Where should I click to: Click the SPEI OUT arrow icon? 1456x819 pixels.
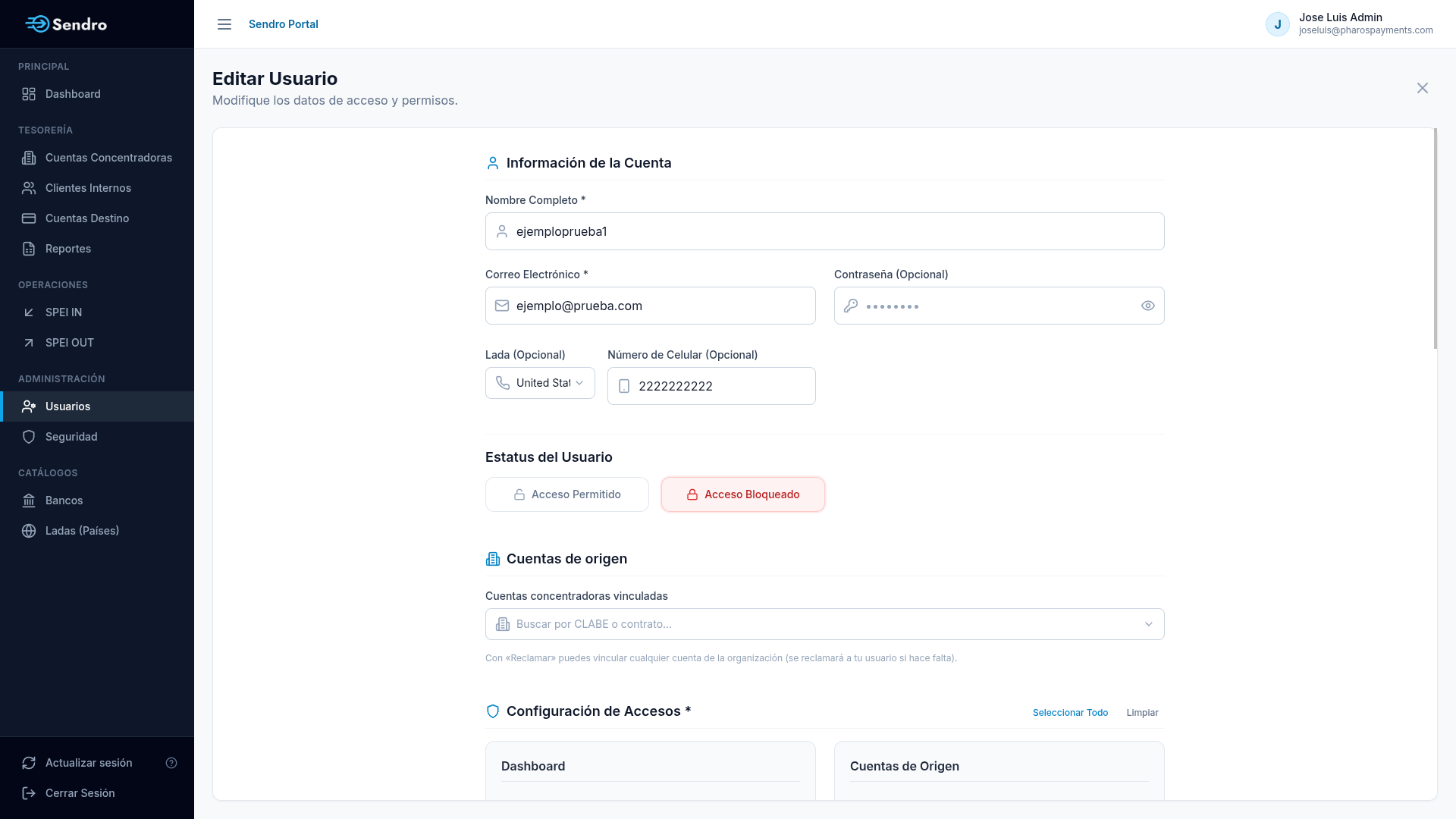29,343
